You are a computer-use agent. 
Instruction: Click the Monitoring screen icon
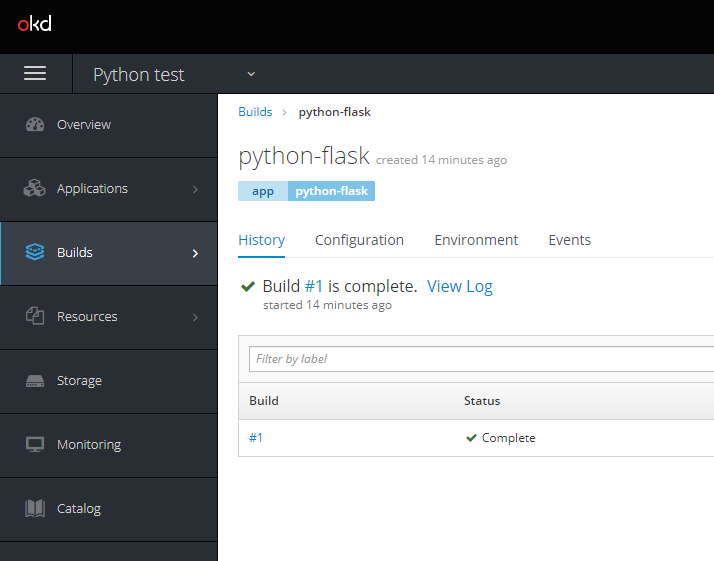tap(35, 445)
